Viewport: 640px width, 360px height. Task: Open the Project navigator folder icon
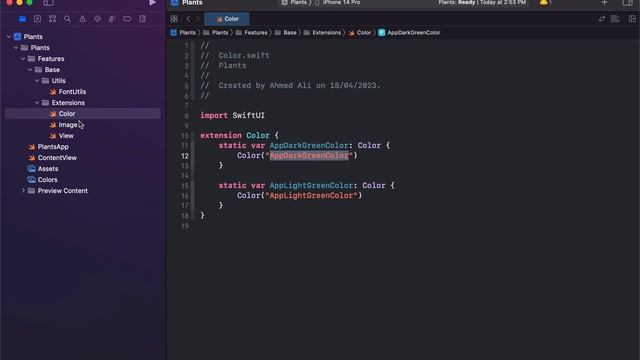point(22,19)
